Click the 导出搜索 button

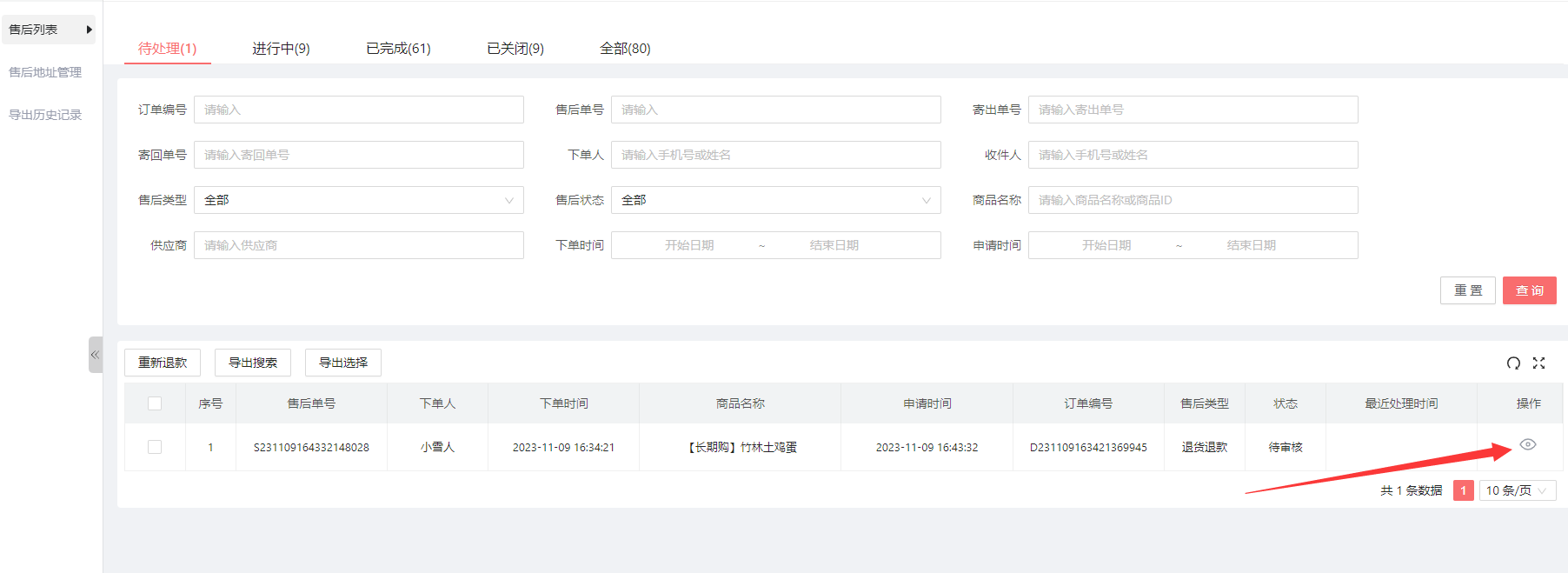pos(253,363)
